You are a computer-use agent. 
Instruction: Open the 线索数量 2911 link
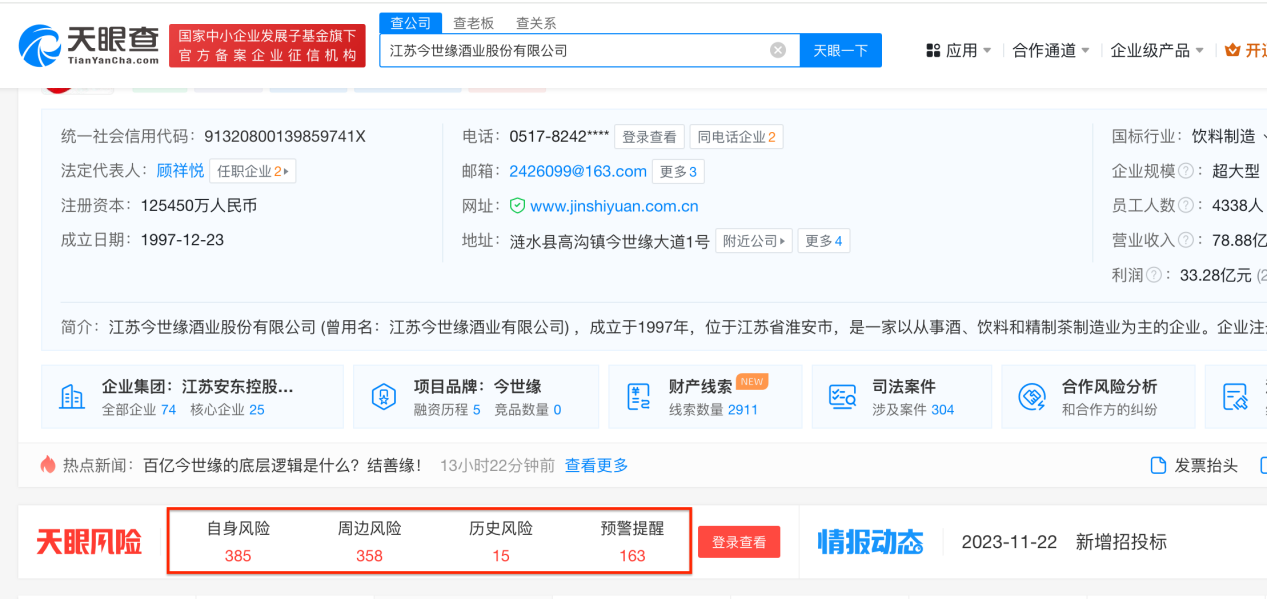click(714, 409)
